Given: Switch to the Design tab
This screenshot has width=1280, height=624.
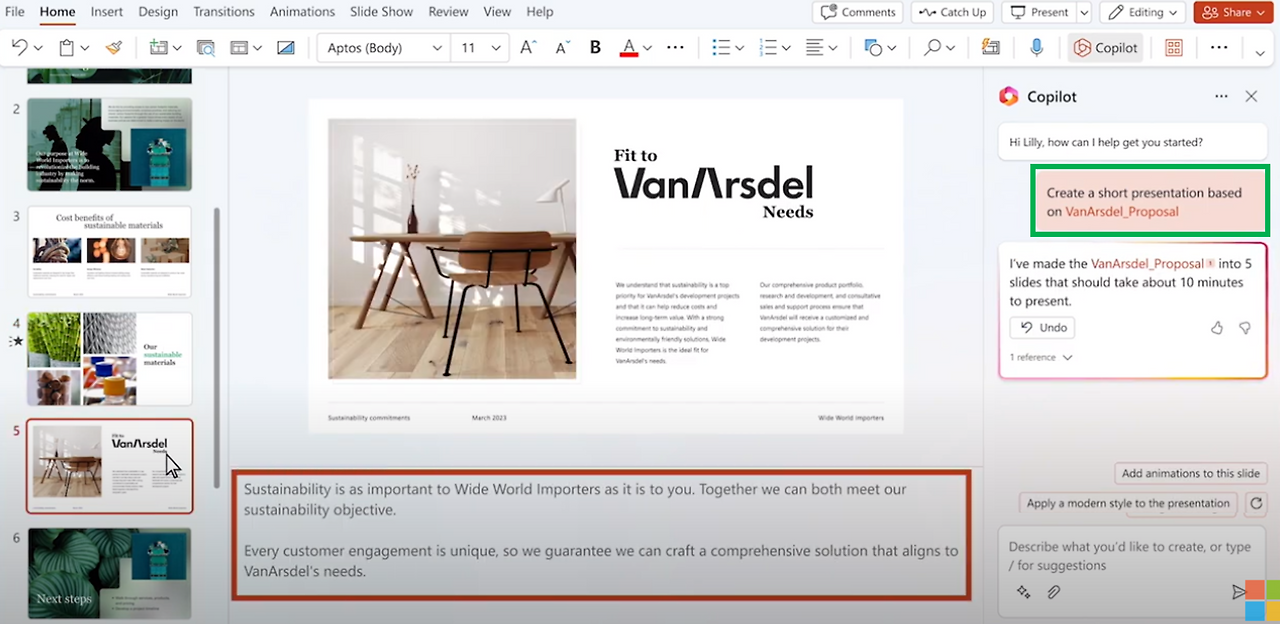Looking at the screenshot, I should click(158, 12).
